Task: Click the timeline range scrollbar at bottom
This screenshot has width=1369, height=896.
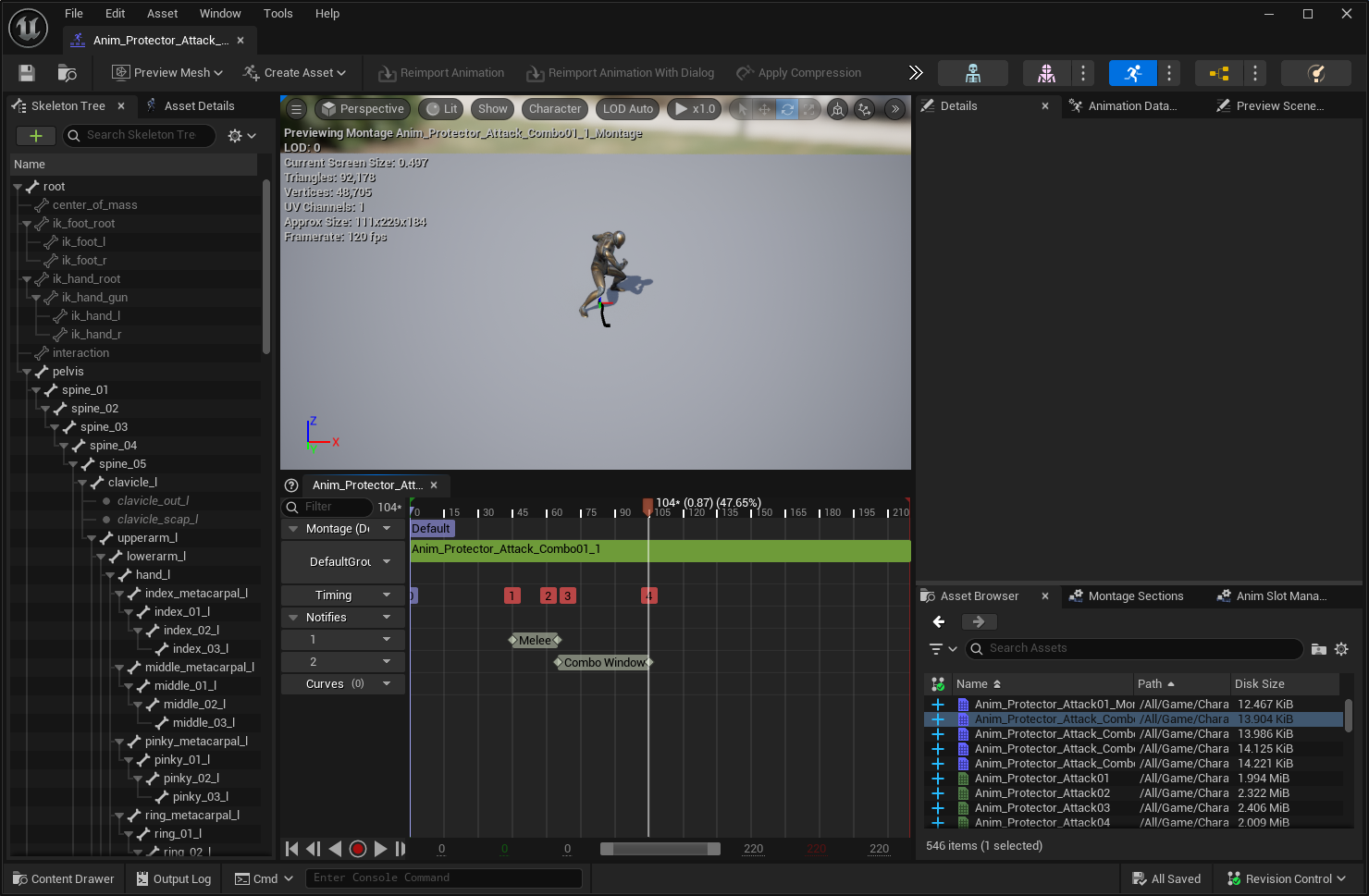Action: 660,849
